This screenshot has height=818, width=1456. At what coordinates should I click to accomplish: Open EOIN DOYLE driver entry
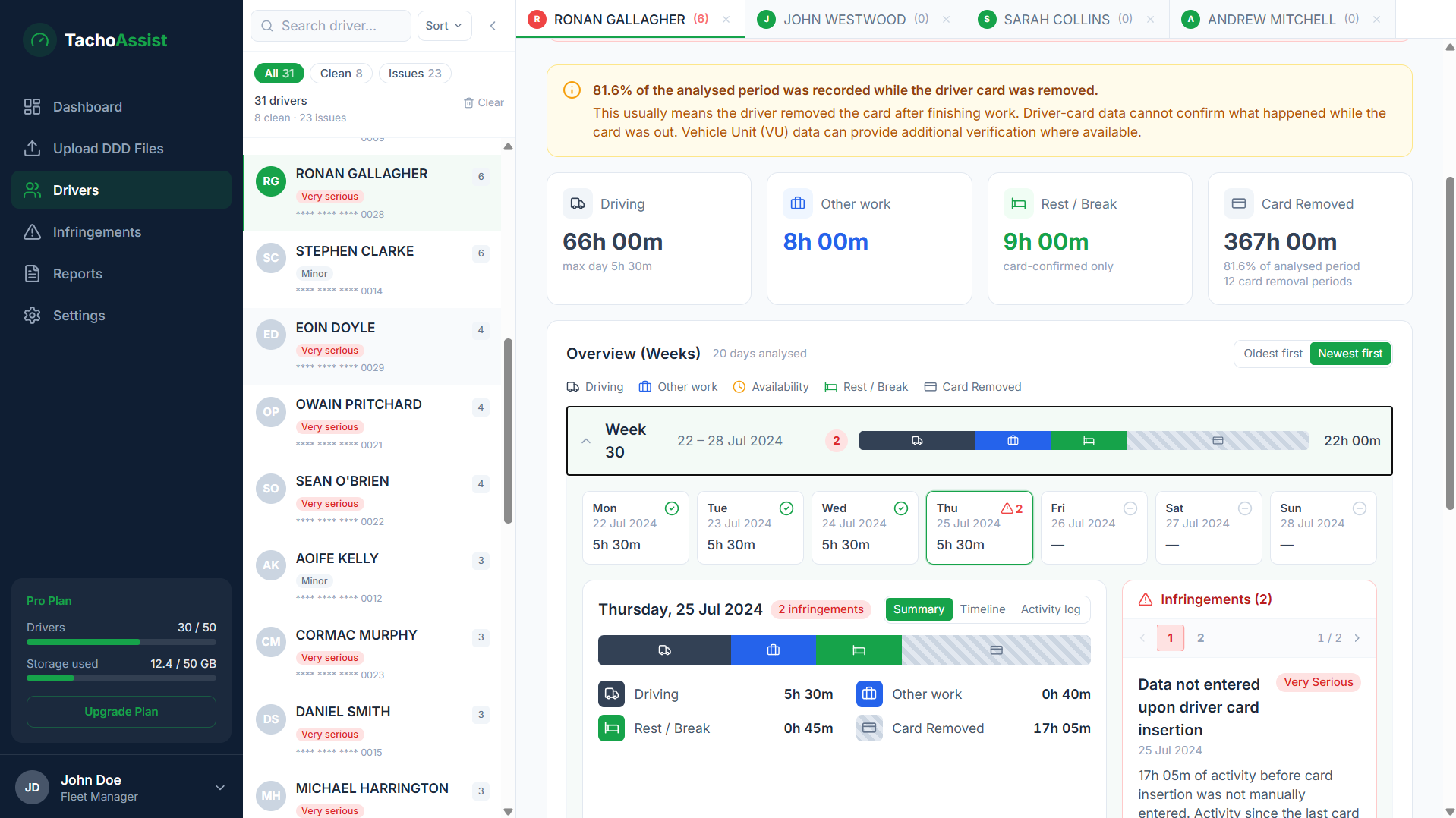[x=372, y=347]
